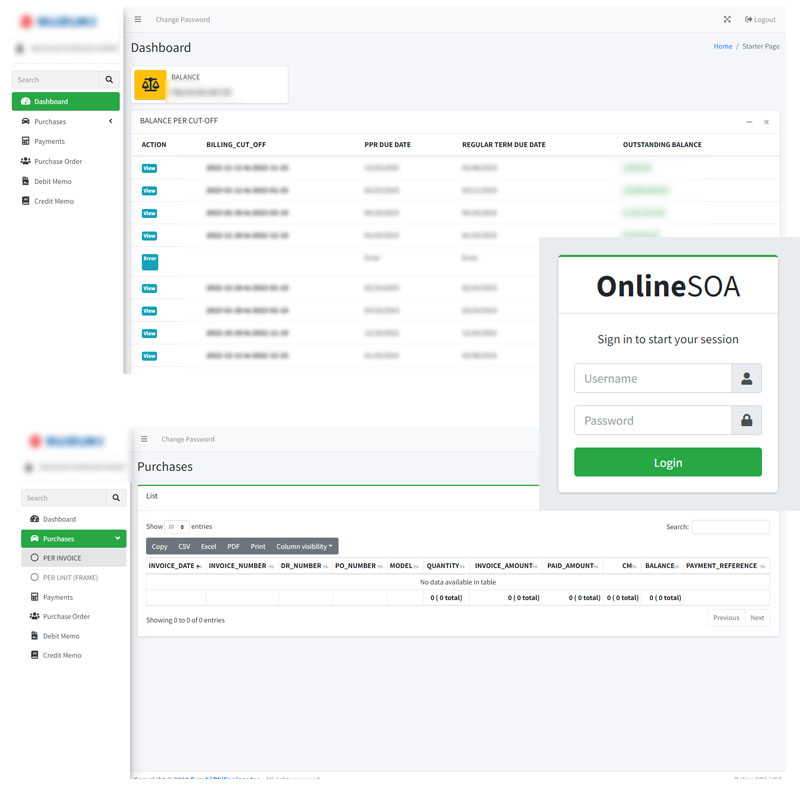Click the yellow balance scale icon
This screenshot has width=800, height=800.
click(x=151, y=85)
